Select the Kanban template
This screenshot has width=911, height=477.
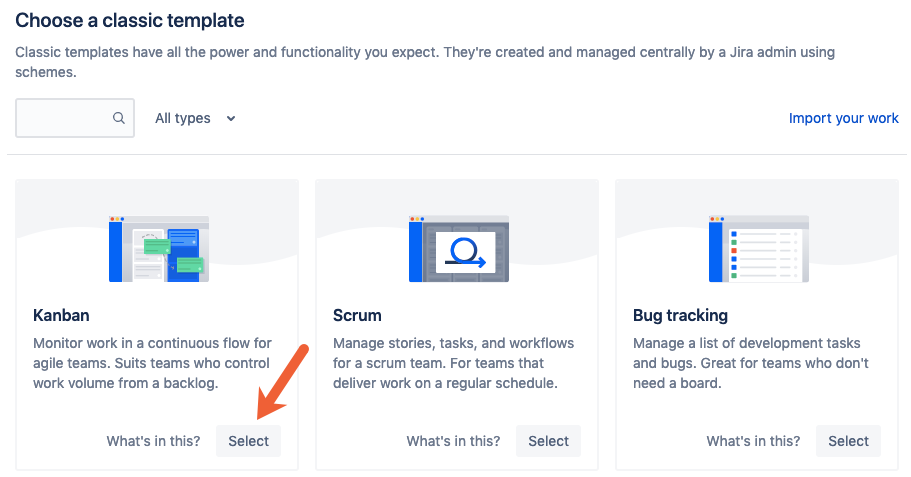[x=248, y=441]
